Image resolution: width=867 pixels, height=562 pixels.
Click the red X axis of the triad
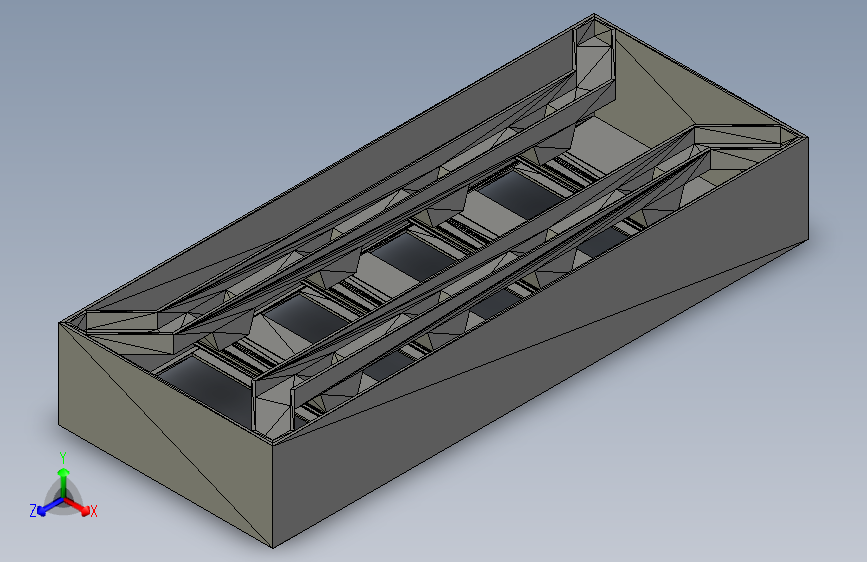pos(77,506)
